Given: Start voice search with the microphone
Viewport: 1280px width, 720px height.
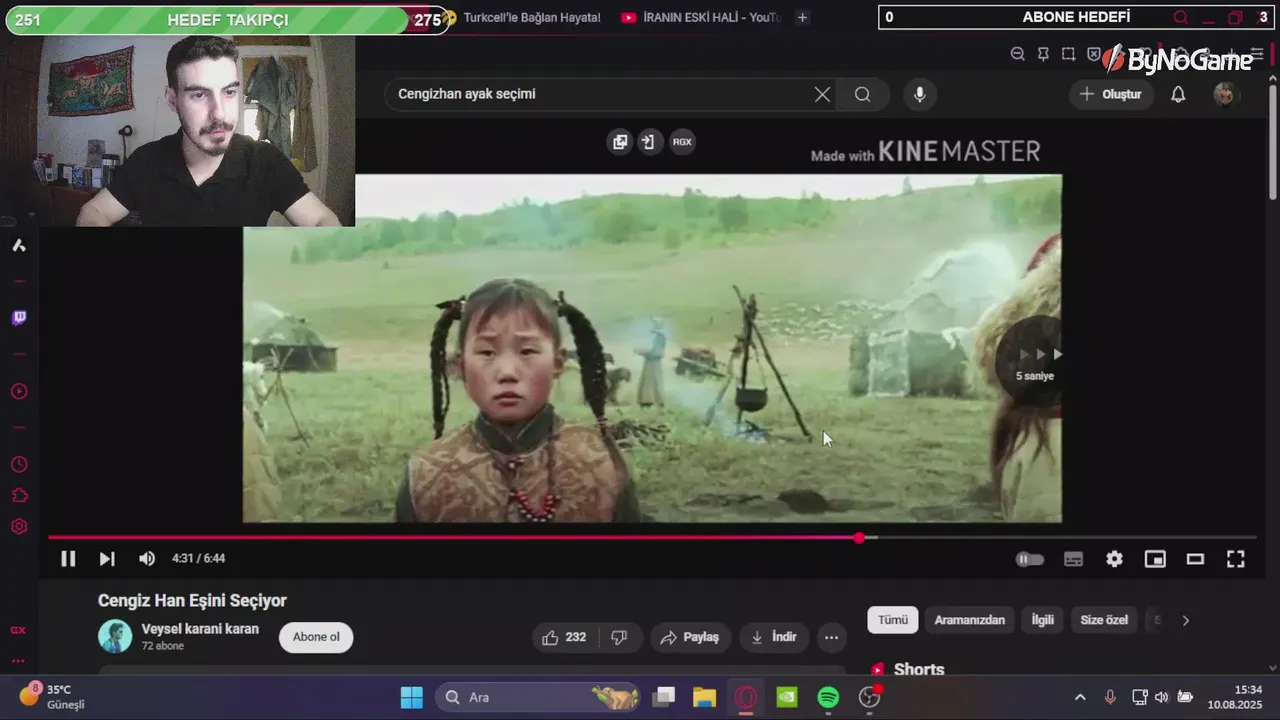Looking at the screenshot, I should (920, 94).
